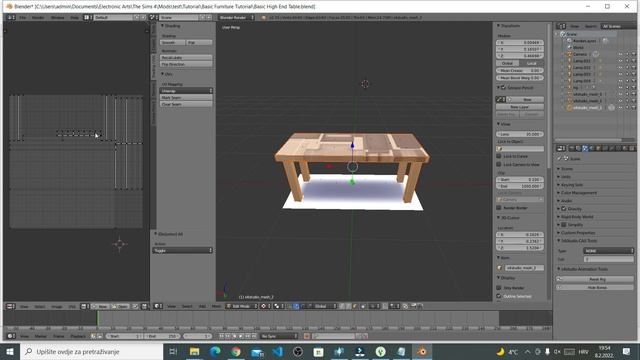Click Flip Direction button
The image size is (640, 360).
click(x=186, y=64)
